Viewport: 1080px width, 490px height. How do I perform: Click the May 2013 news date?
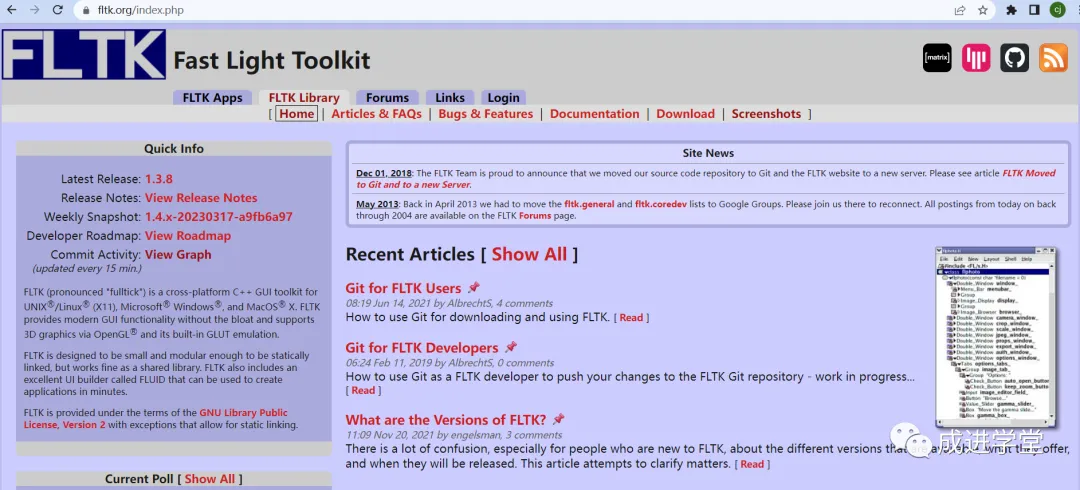coord(377,204)
